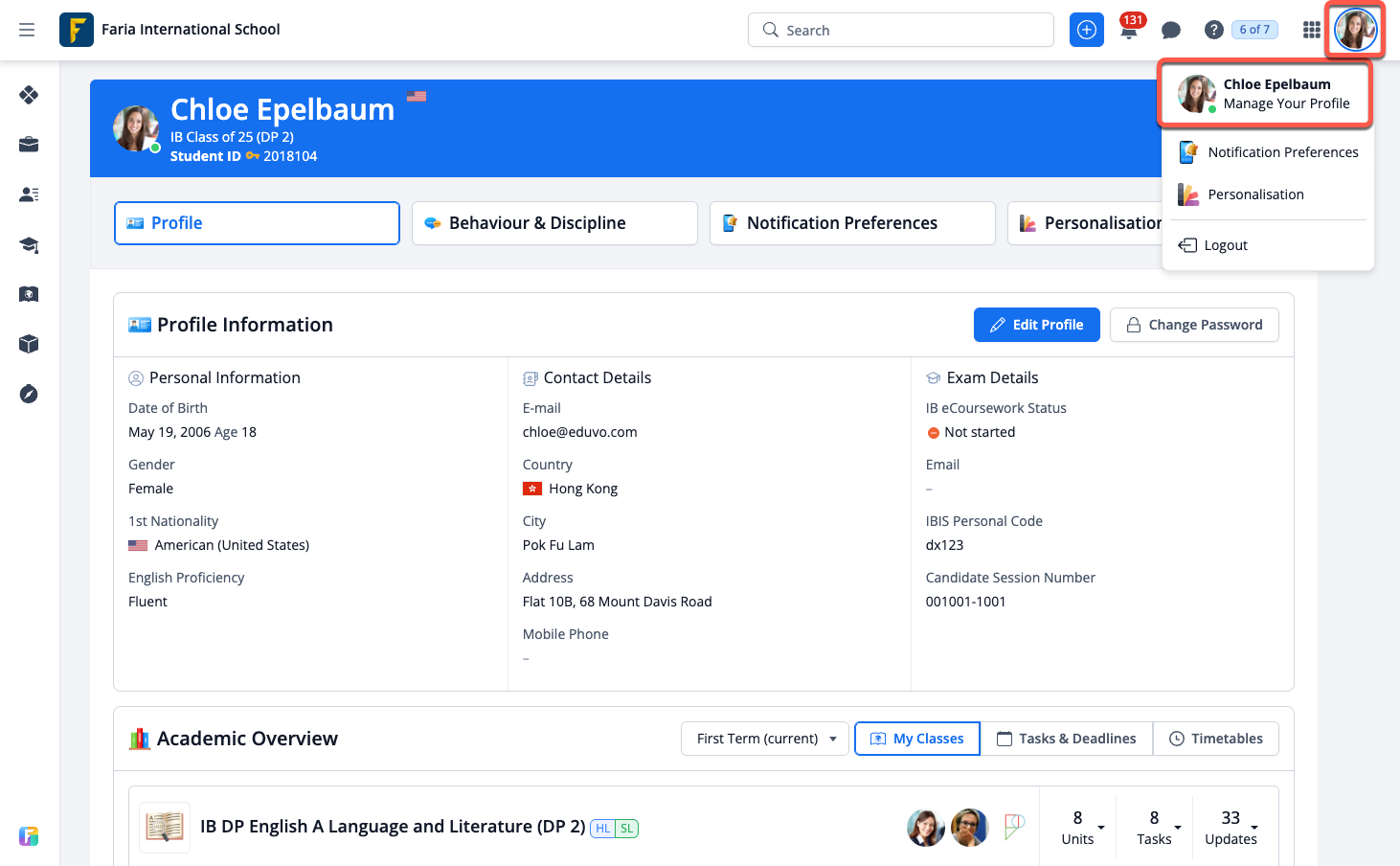Click the blue plus add button
1400x866 pixels.
click(1086, 31)
